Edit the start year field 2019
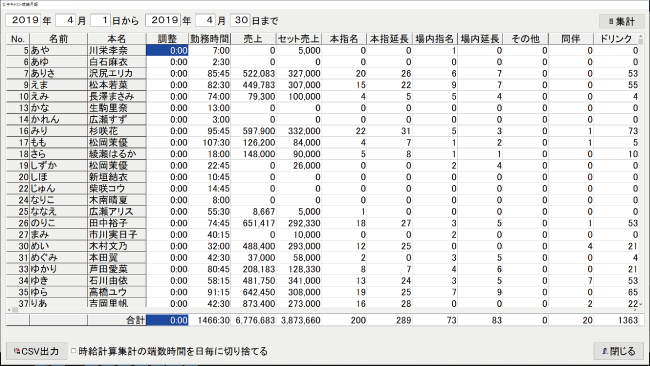This screenshot has width=650, height=366. click(23, 20)
